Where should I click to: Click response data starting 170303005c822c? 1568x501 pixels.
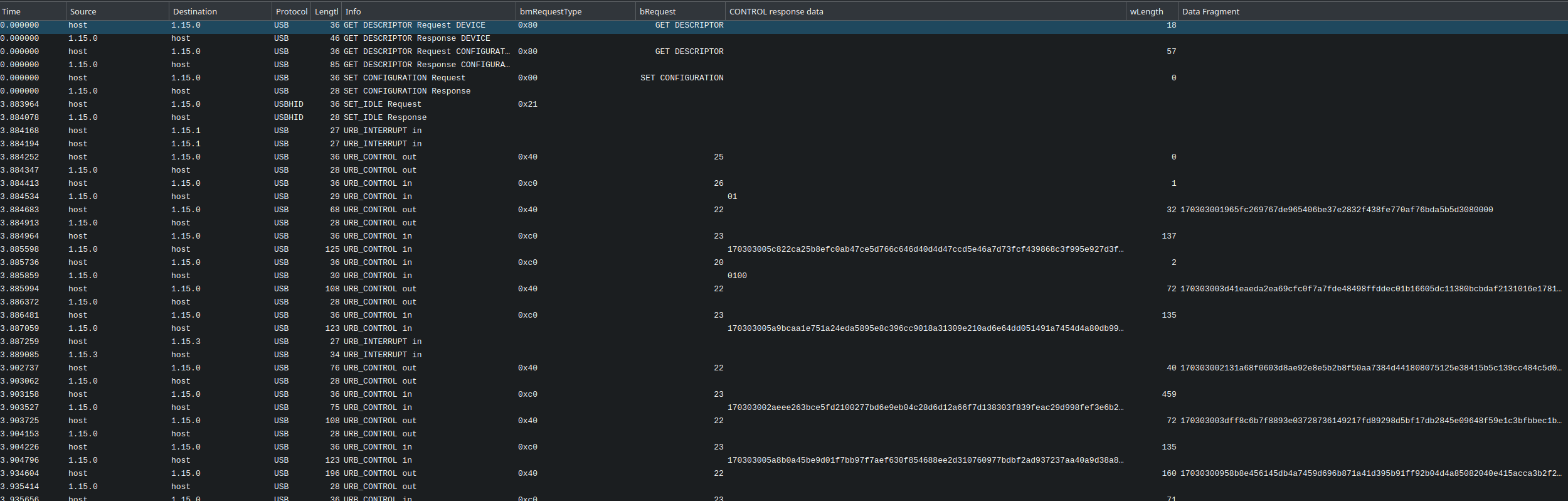point(926,249)
